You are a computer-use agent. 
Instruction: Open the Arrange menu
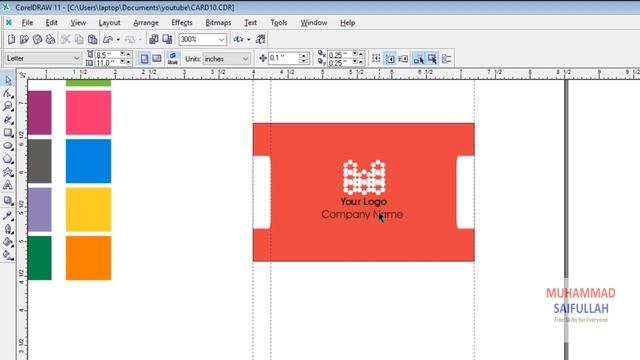tap(146, 23)
